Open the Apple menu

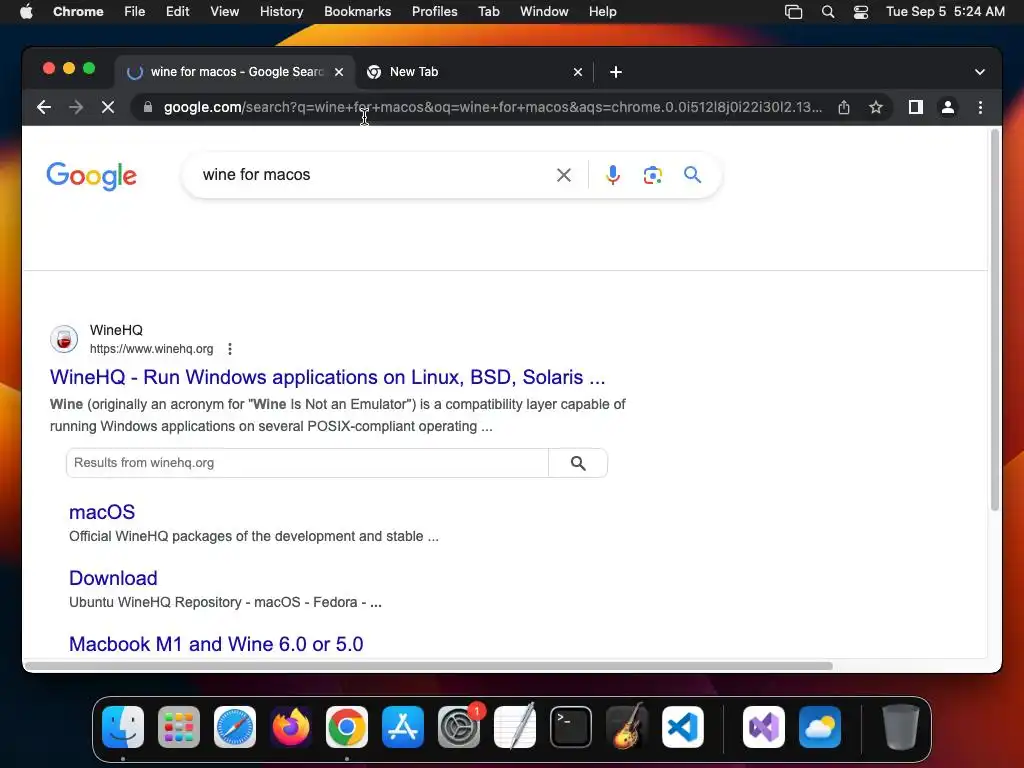click(x=26, y=12)
